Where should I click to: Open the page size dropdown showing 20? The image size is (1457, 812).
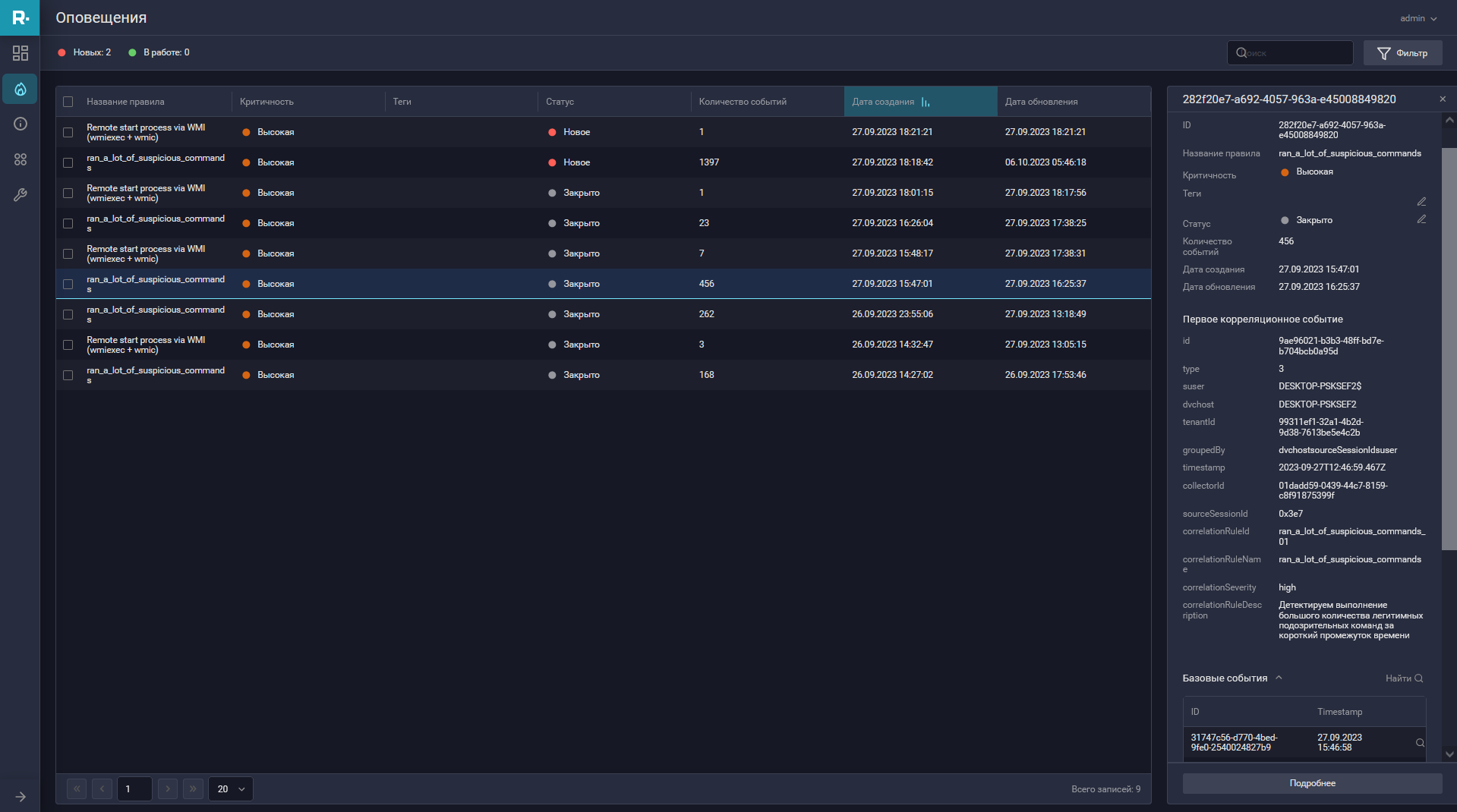(231, 789)
